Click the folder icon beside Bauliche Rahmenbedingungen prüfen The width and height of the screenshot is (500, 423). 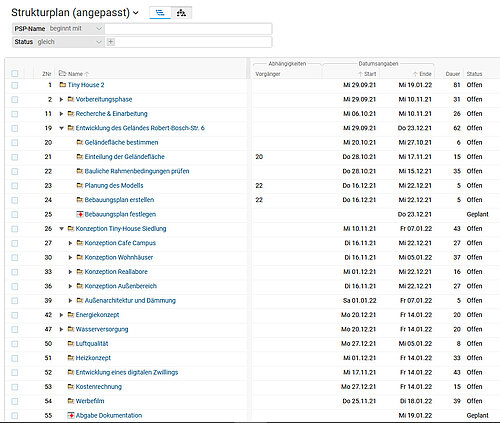[80, 171]
